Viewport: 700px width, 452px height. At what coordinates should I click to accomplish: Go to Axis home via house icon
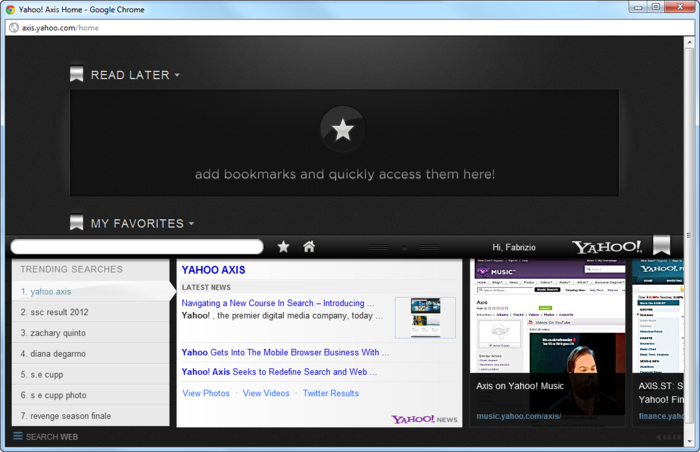pos(309,246)
